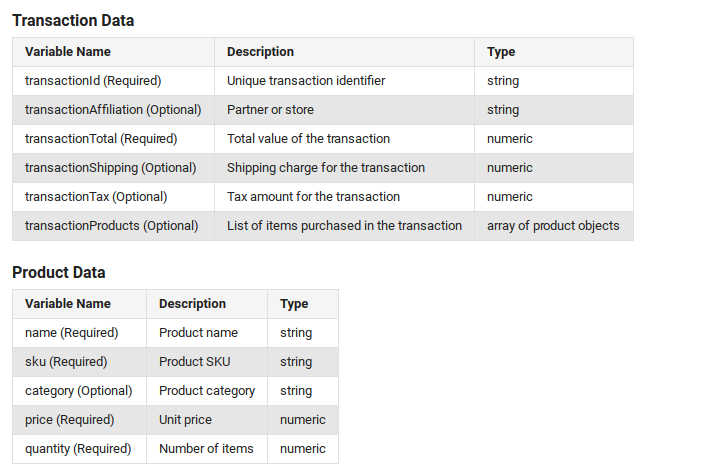This screenshot has width=722, height=469.
Task: Select the quantity (Required) cell
Action: pyautogui.click(x=78, y=449)
